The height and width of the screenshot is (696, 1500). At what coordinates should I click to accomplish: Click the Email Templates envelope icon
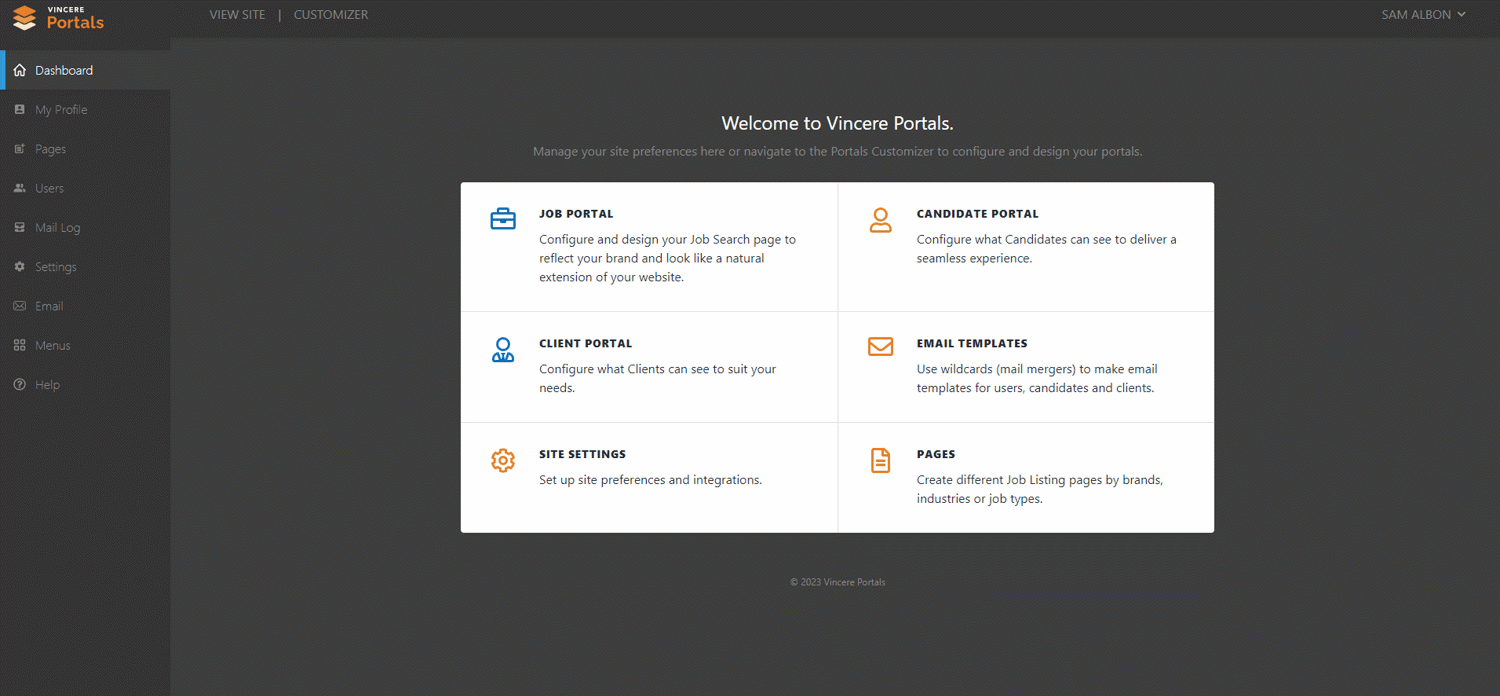click(x=880, y=347)
